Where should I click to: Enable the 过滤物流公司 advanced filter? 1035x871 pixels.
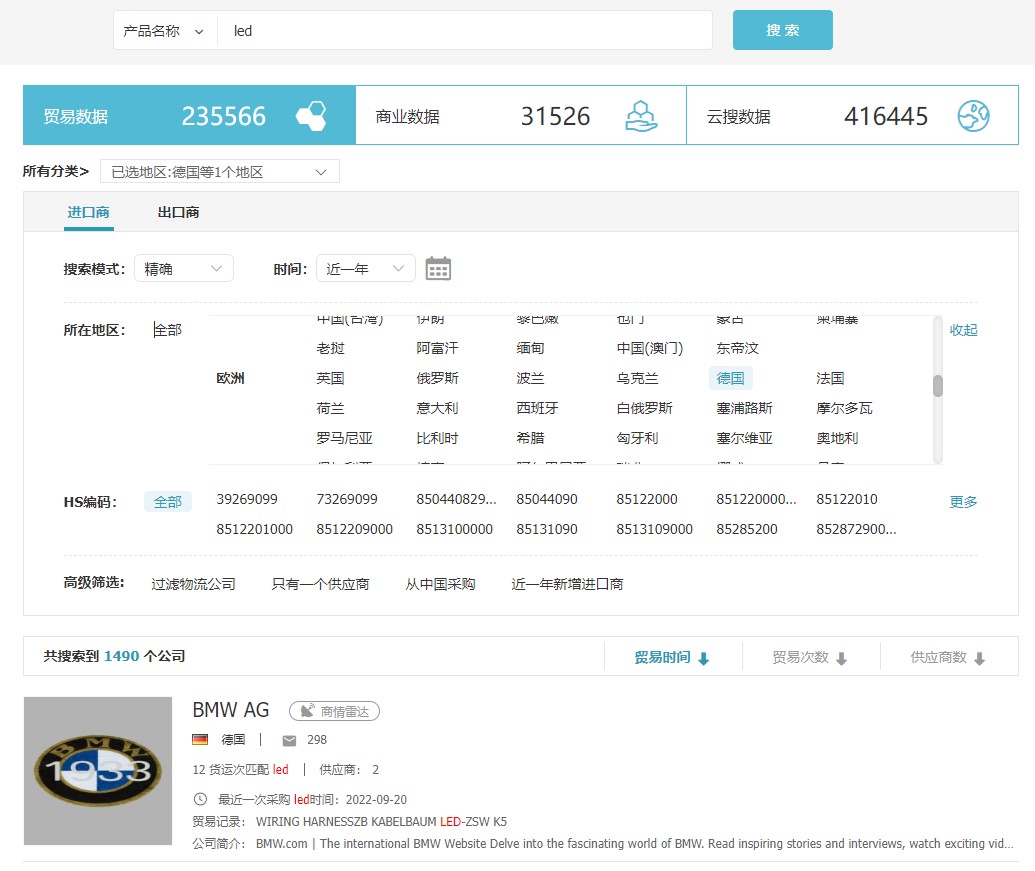pyautogui.click(x=193, y=583)
